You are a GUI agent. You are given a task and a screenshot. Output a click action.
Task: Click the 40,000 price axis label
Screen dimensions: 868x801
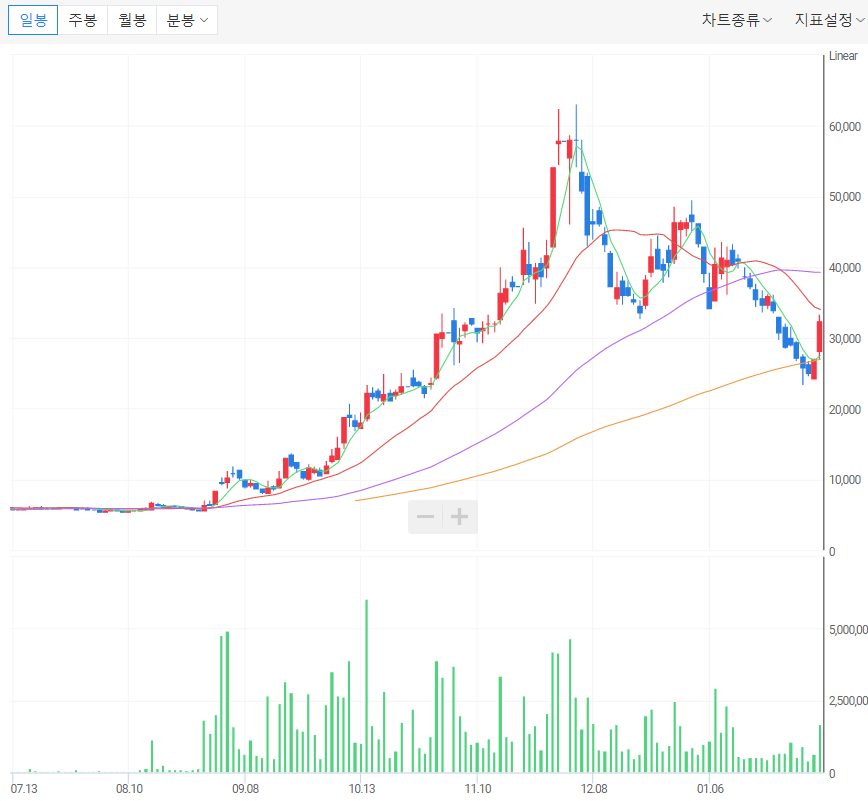click(845, 268)
